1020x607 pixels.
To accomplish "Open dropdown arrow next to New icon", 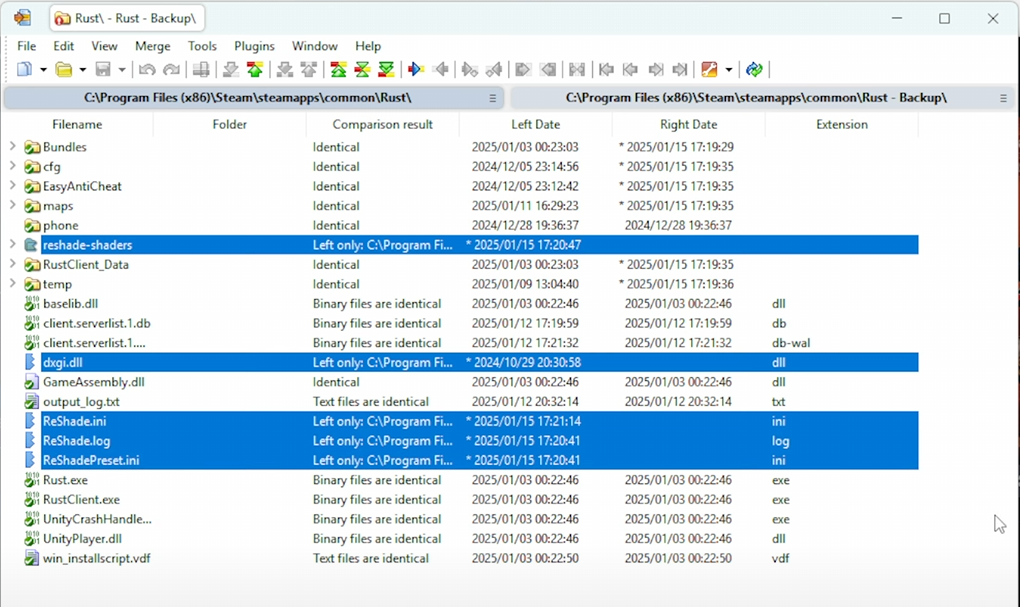I will click(x=43, y=70).
